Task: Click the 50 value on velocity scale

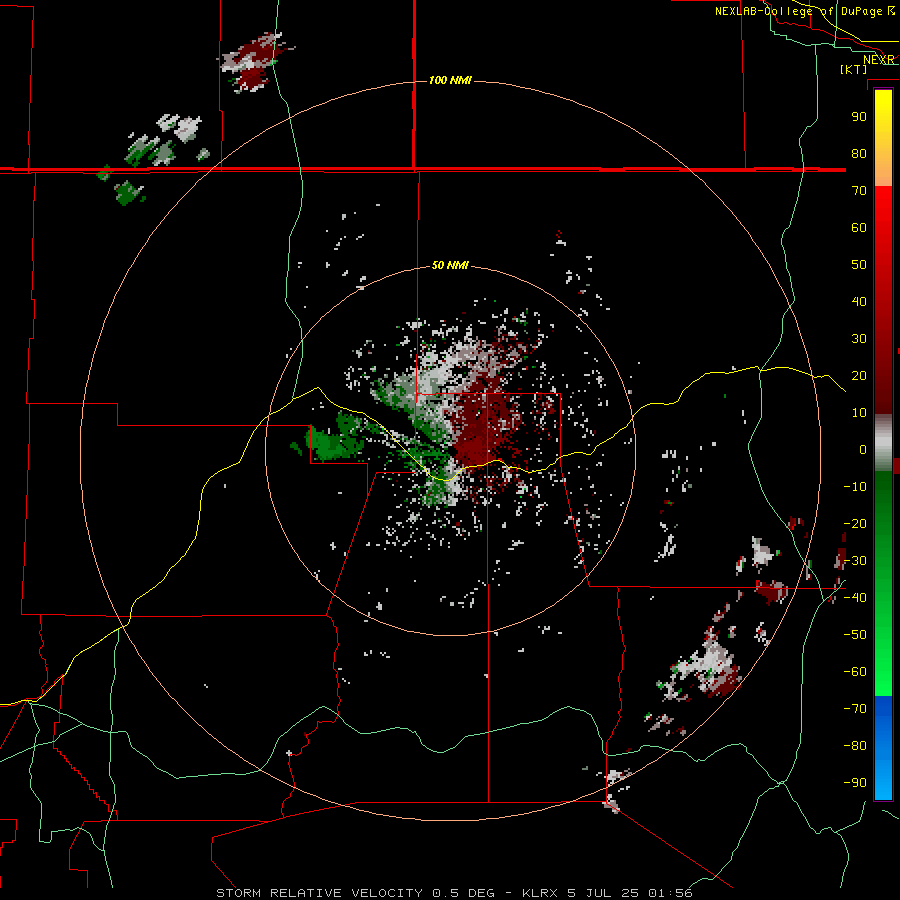Action: (x=859, y=265)
